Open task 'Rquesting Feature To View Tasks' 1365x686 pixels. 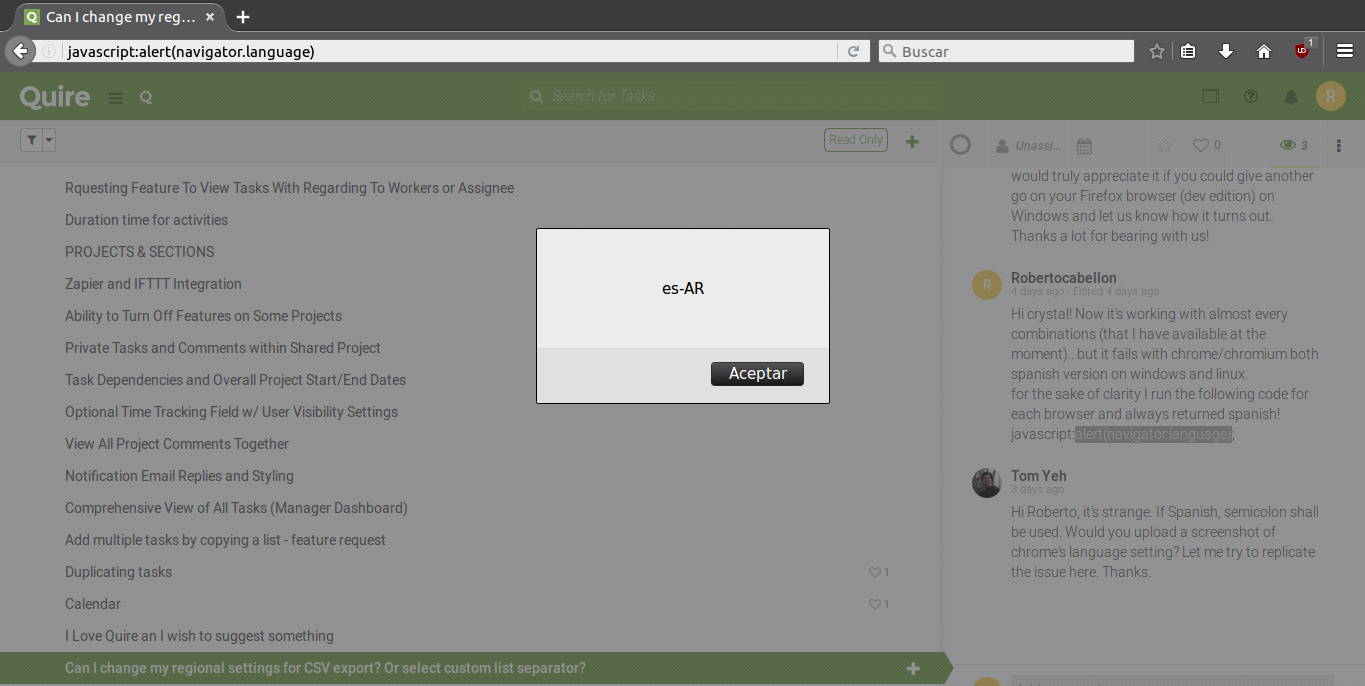coord(290,188)
